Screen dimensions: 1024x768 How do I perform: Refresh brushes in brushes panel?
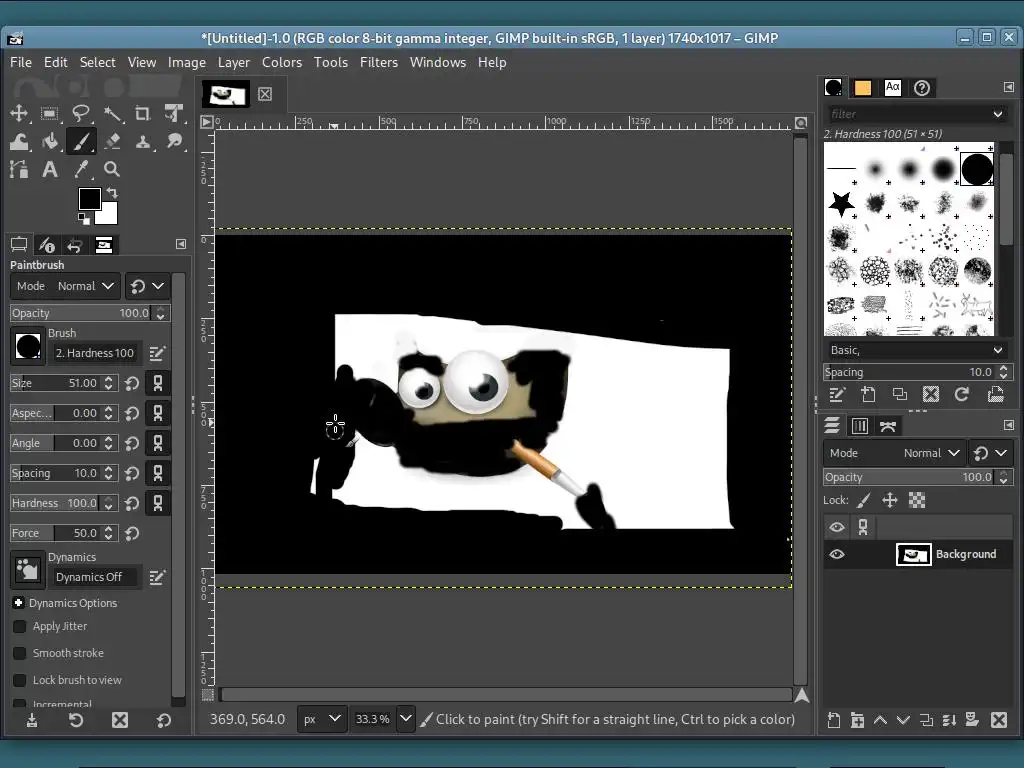click(x=961, y=394)
